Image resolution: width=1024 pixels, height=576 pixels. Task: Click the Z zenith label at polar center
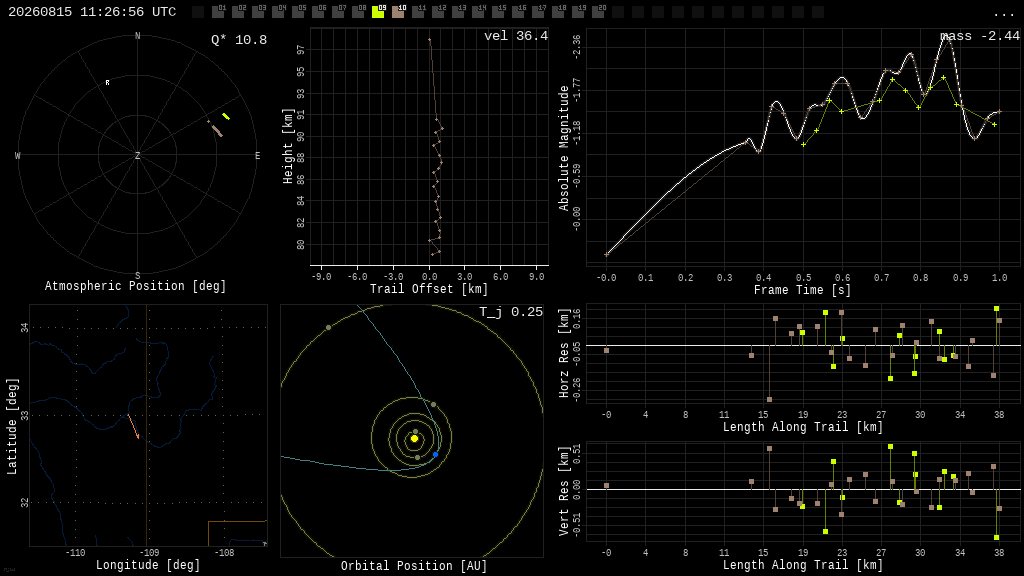tap(137, 155)
